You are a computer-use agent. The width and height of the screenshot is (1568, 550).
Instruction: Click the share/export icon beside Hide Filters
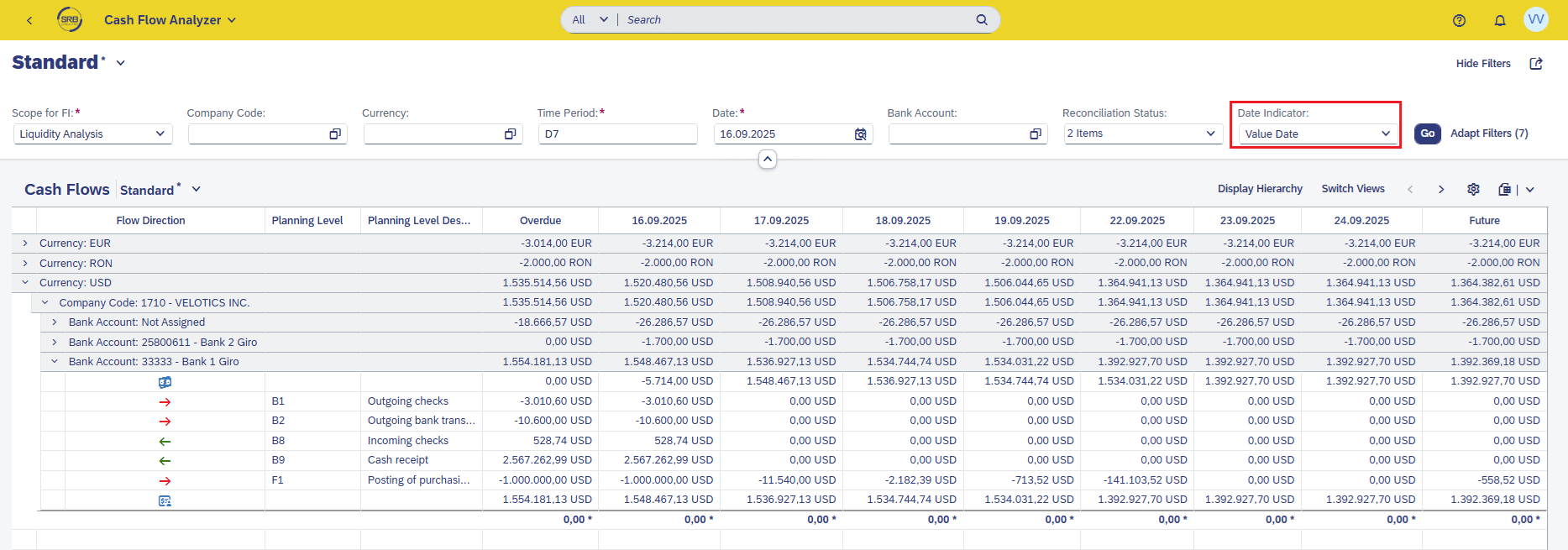[1535, 64]
